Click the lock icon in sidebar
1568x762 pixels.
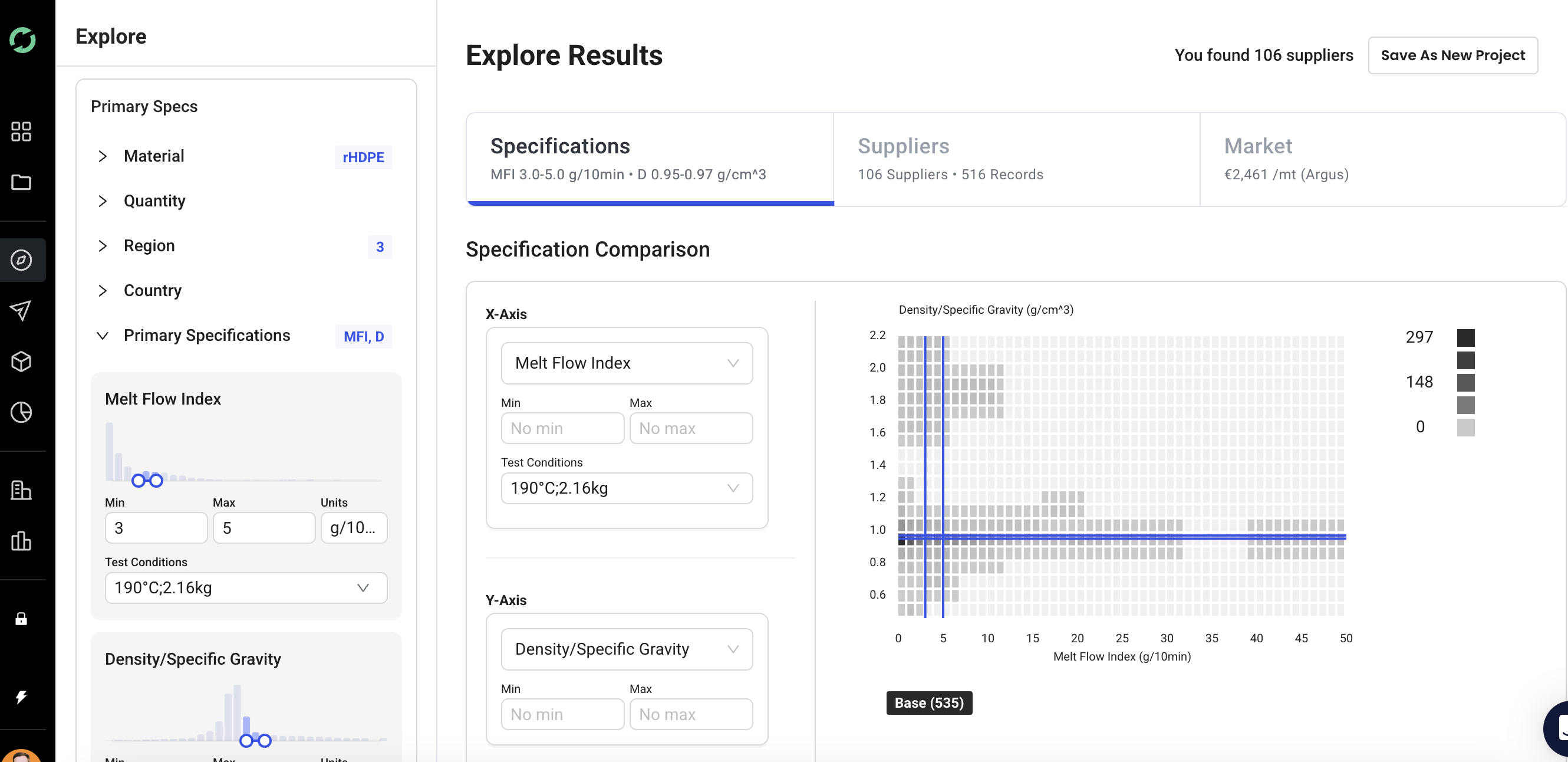pyautogui.click(x=21, y=619)
